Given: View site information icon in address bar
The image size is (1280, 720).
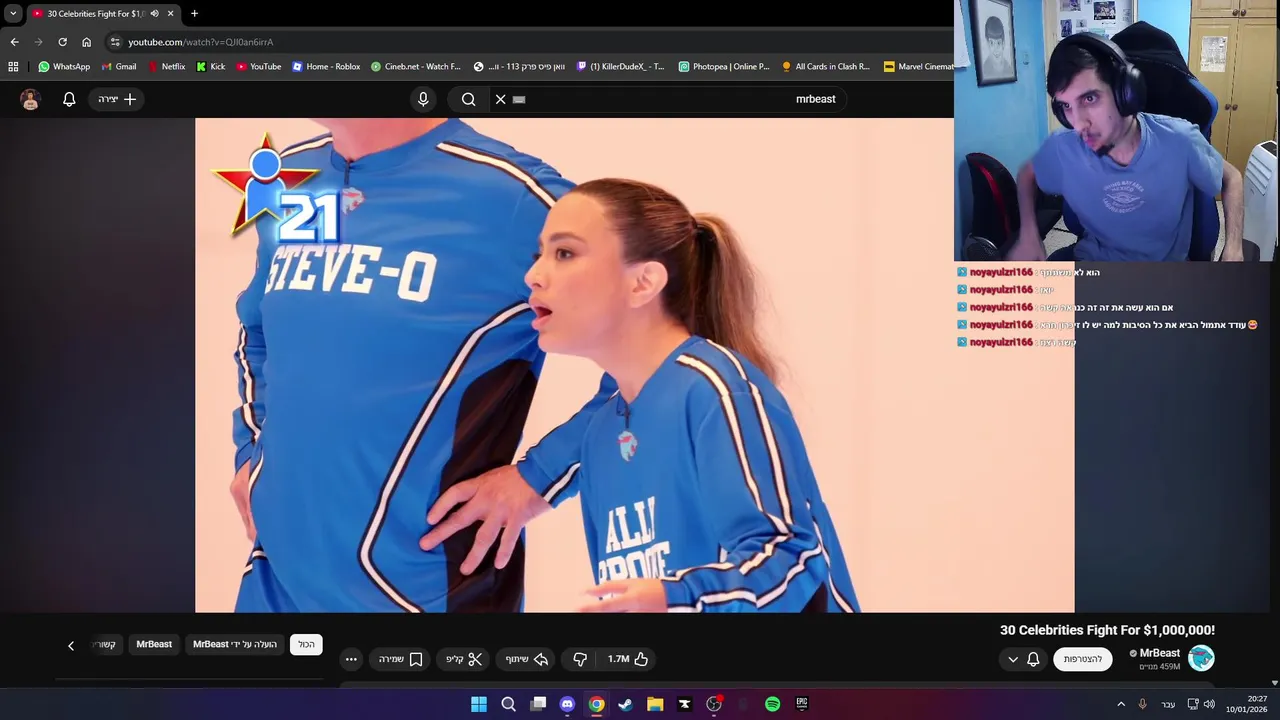Looking at the screenshot, I should pos(114,42).
